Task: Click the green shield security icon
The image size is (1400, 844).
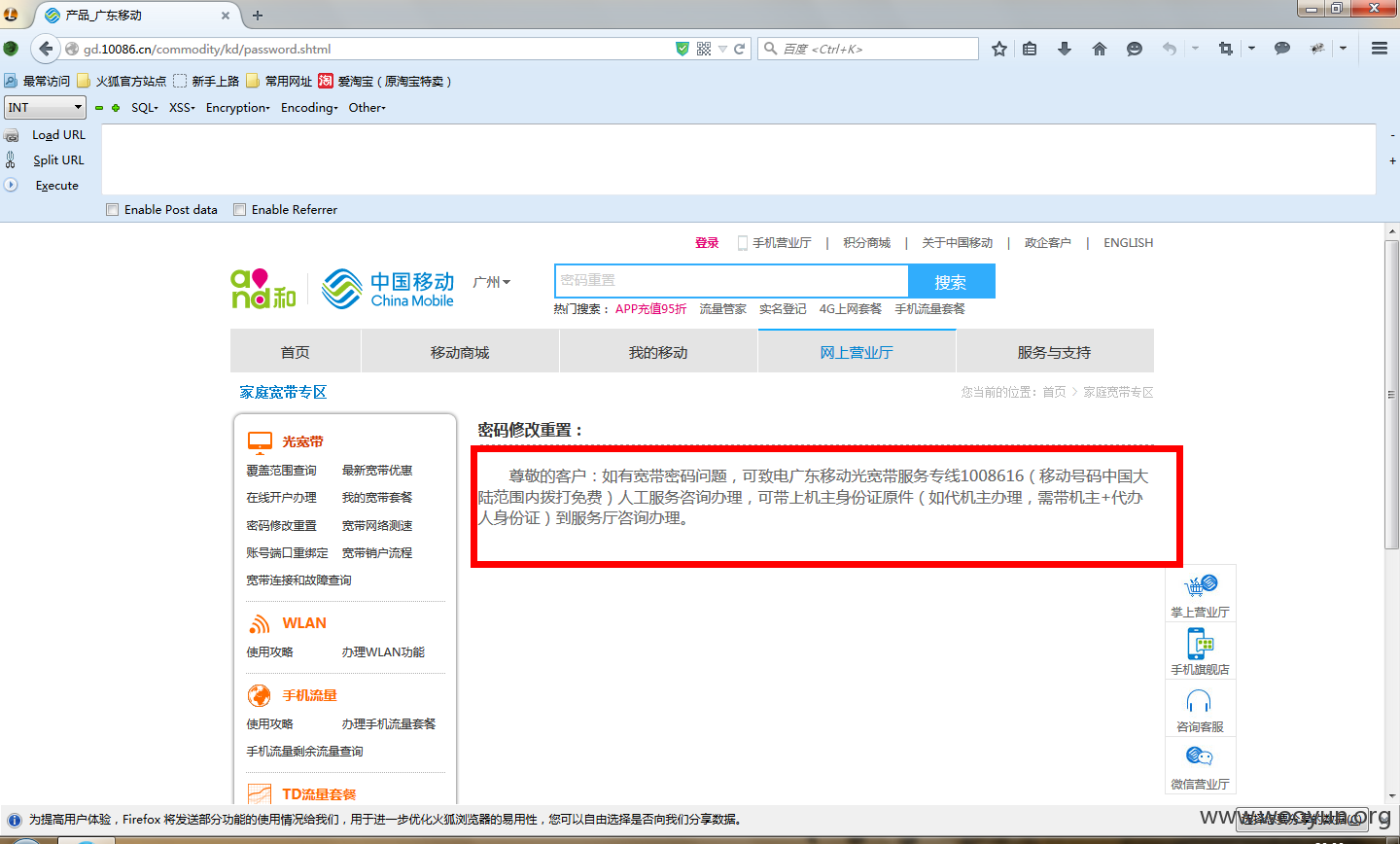Action: (x=682, y=49)
